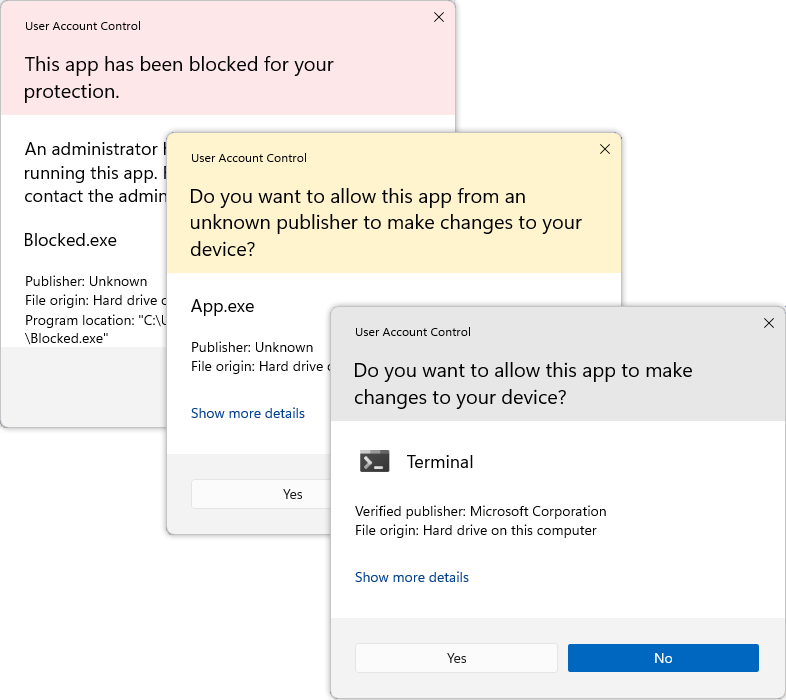Click the App.exe file name
Image resolution: width=786 pixels, height=700 pixels.
(x=222, y=306)
